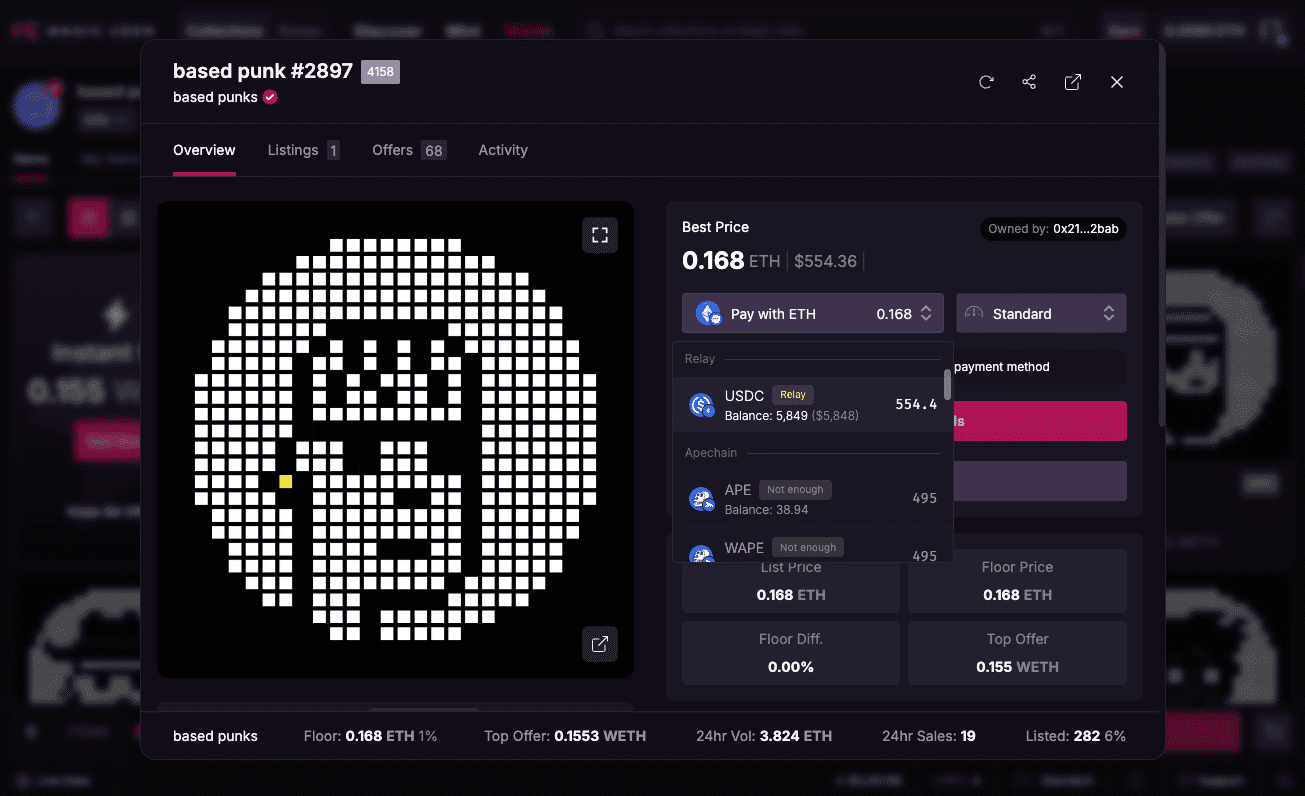Open the based punks collection link
The width and height of the screenshot is (1305, 796).
[215, 97]
